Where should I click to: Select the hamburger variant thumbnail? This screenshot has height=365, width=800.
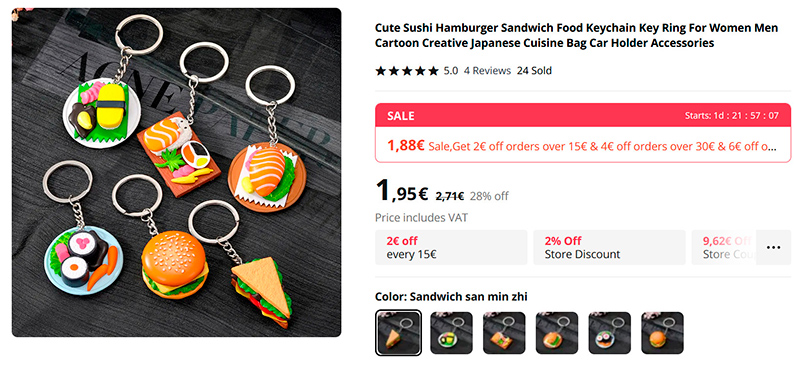[662, 333]
